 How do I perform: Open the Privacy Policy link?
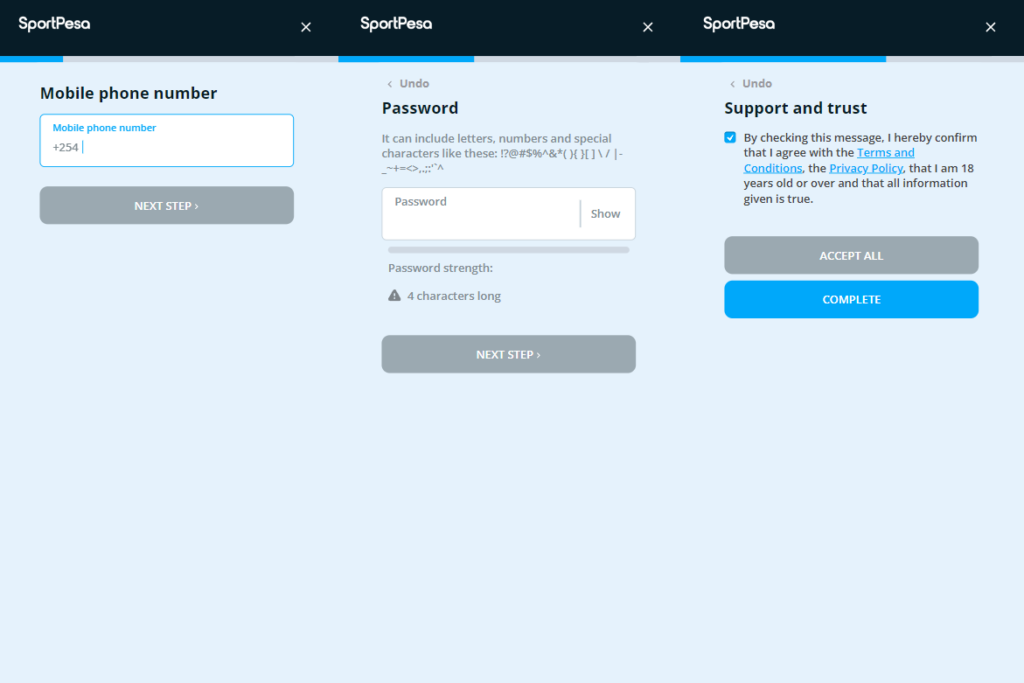coord(866,168)
